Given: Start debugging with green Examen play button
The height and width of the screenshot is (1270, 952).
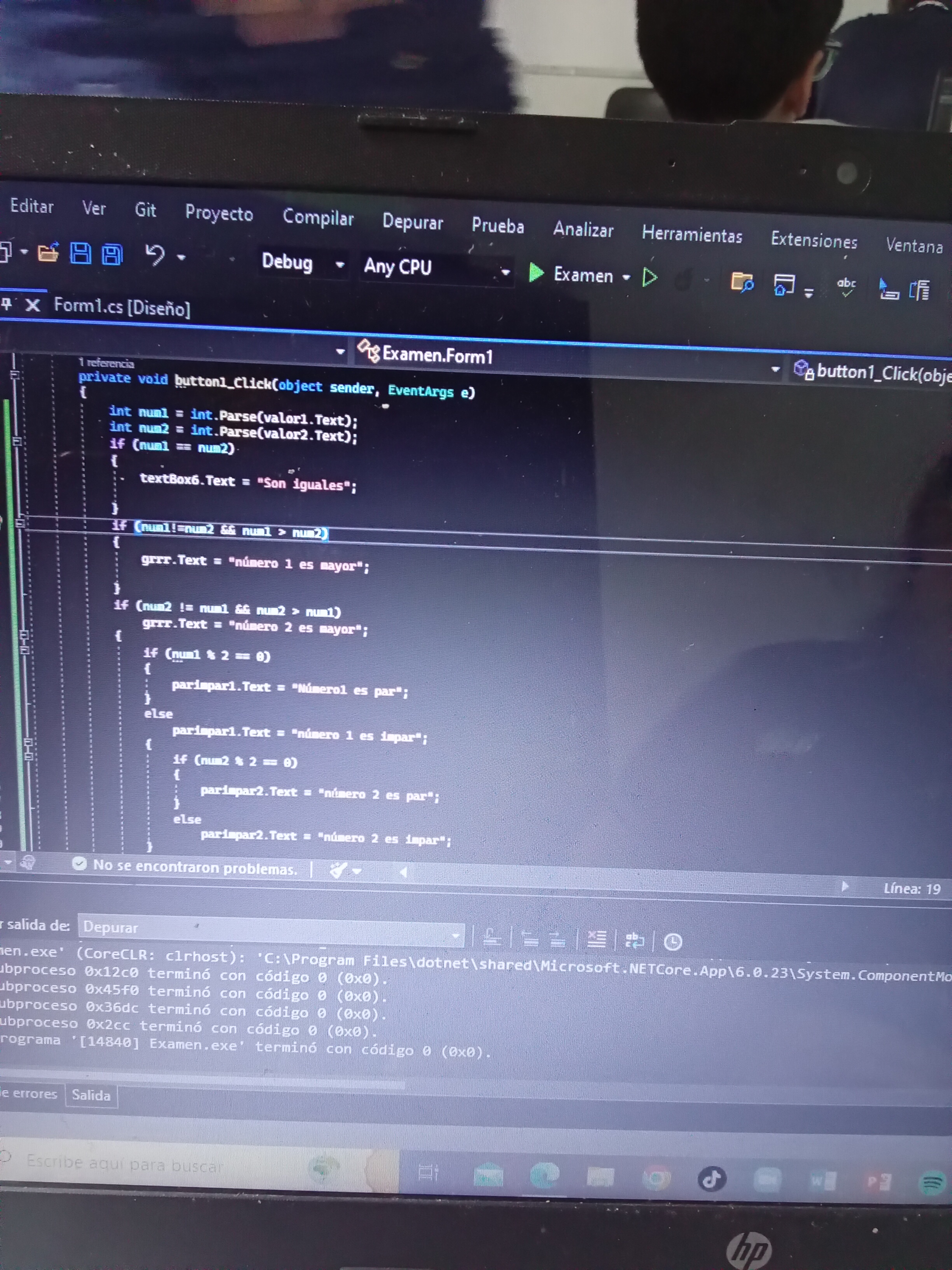Looking at the screenshot, I should pyautogui.click(x=537, y=273).
